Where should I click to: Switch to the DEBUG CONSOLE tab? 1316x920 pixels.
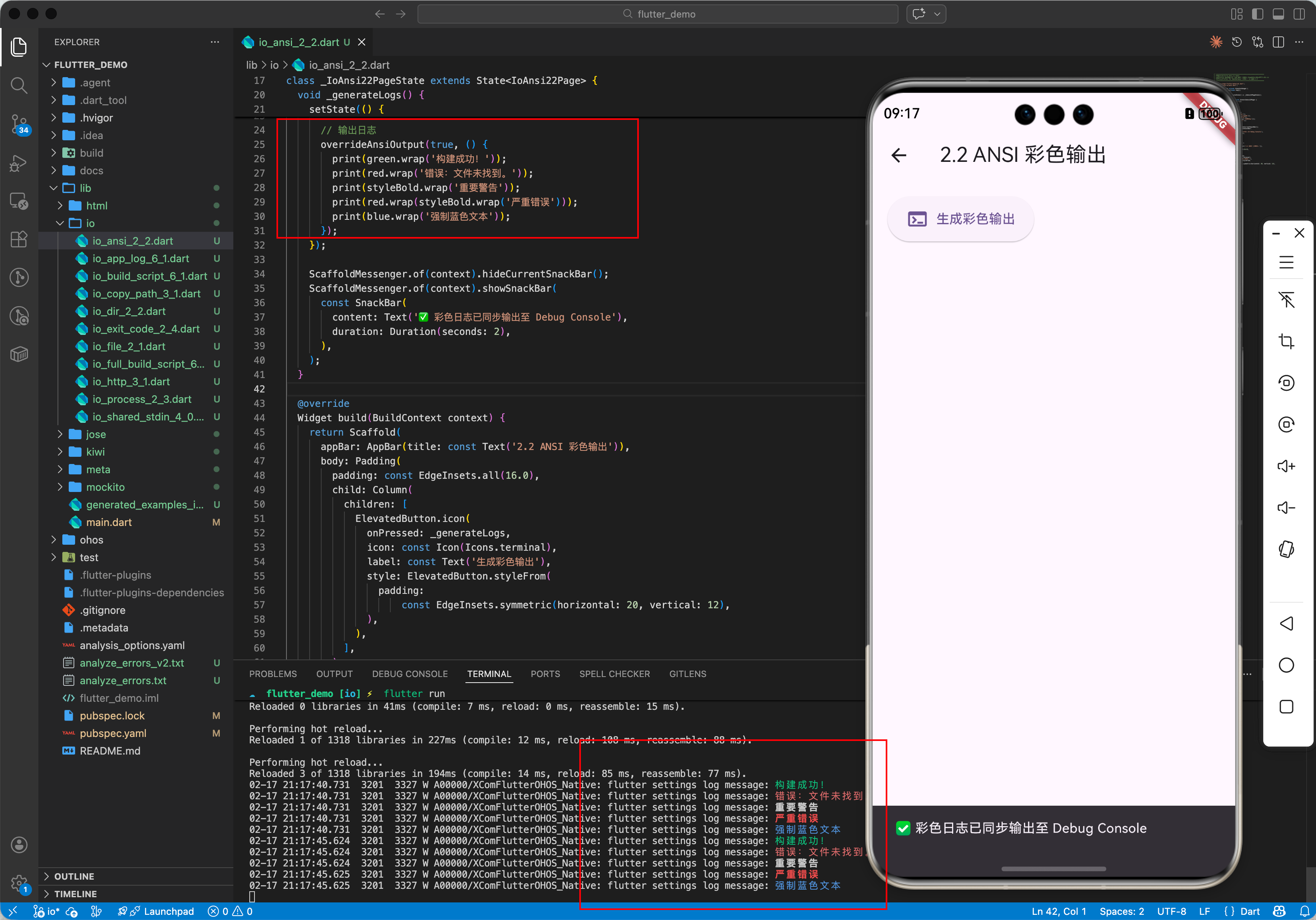point(409,674)
